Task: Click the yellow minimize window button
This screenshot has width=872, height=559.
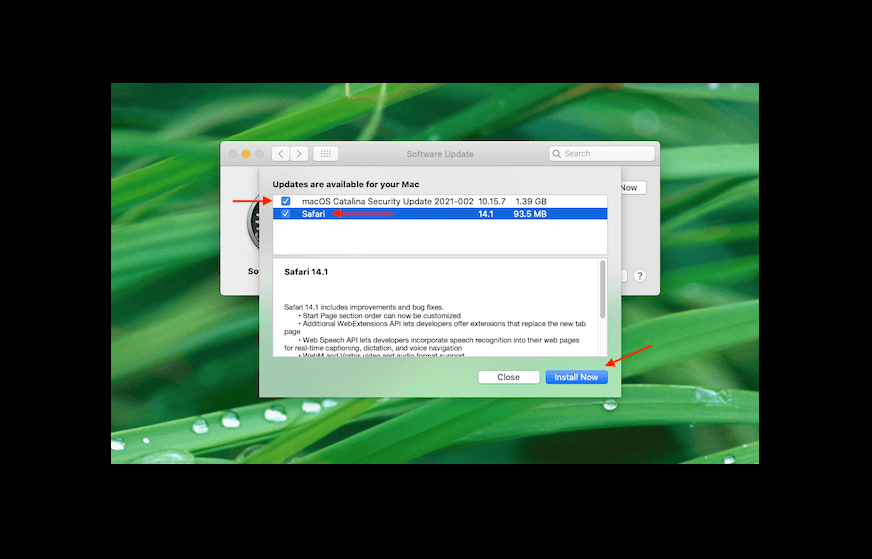Action: point(246,154)
